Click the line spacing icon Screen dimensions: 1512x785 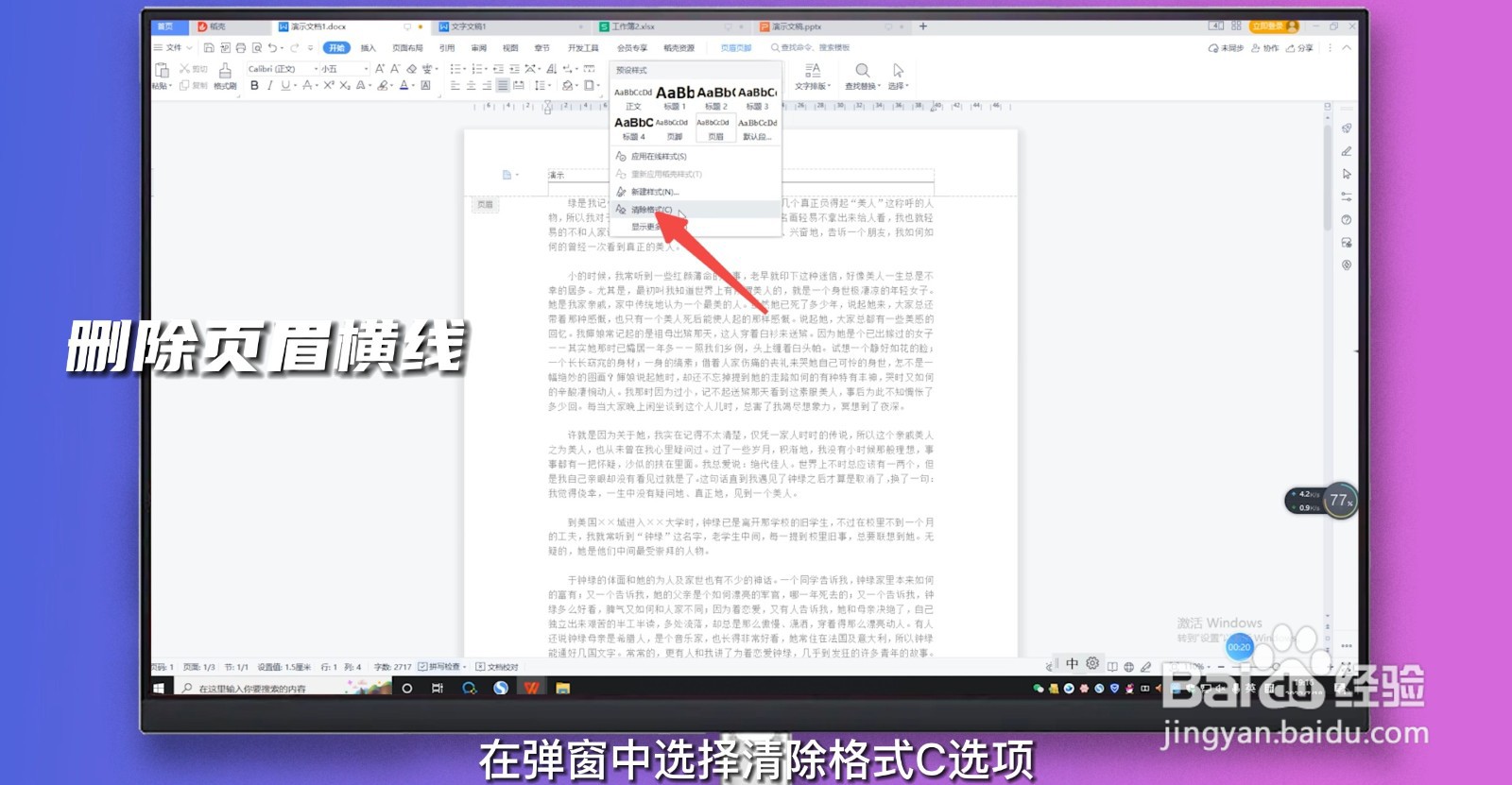click(540, 85)
